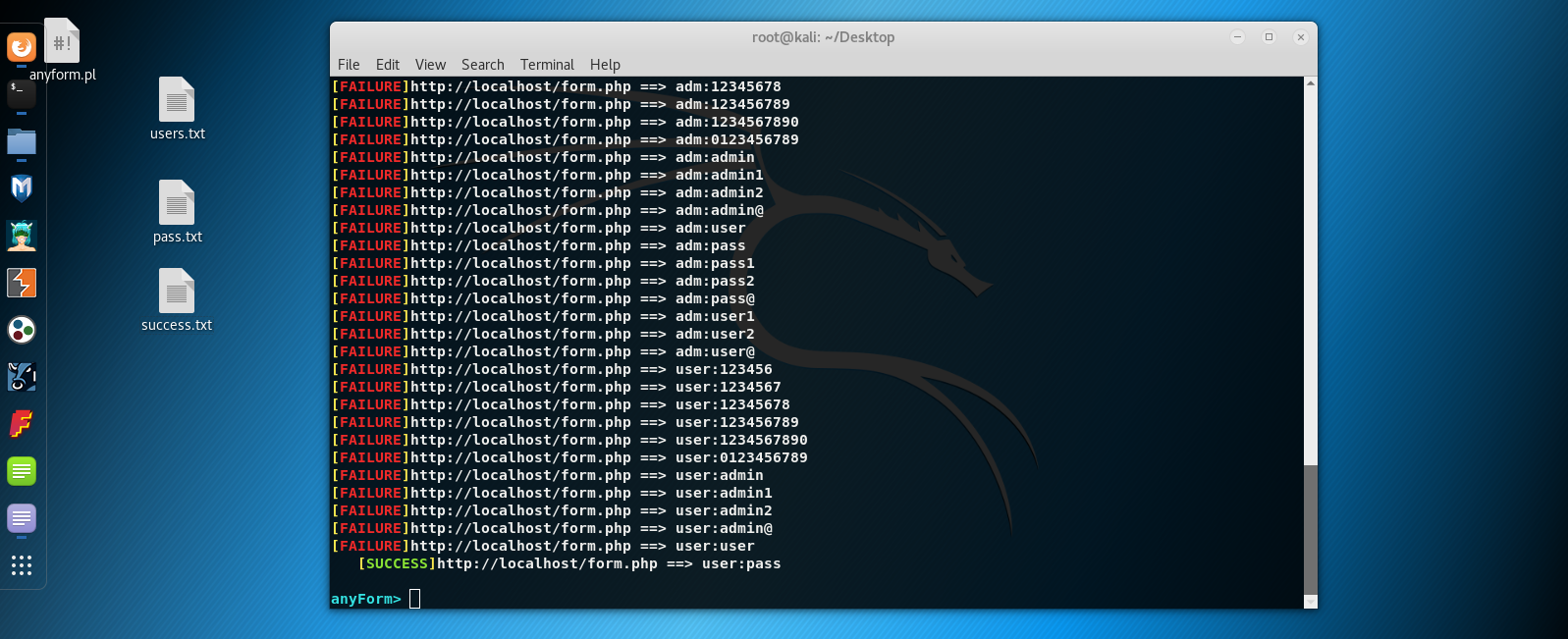Launch Faraday red F dock icon
Screen dimensions: 1568x639
(x=22, y=424)
